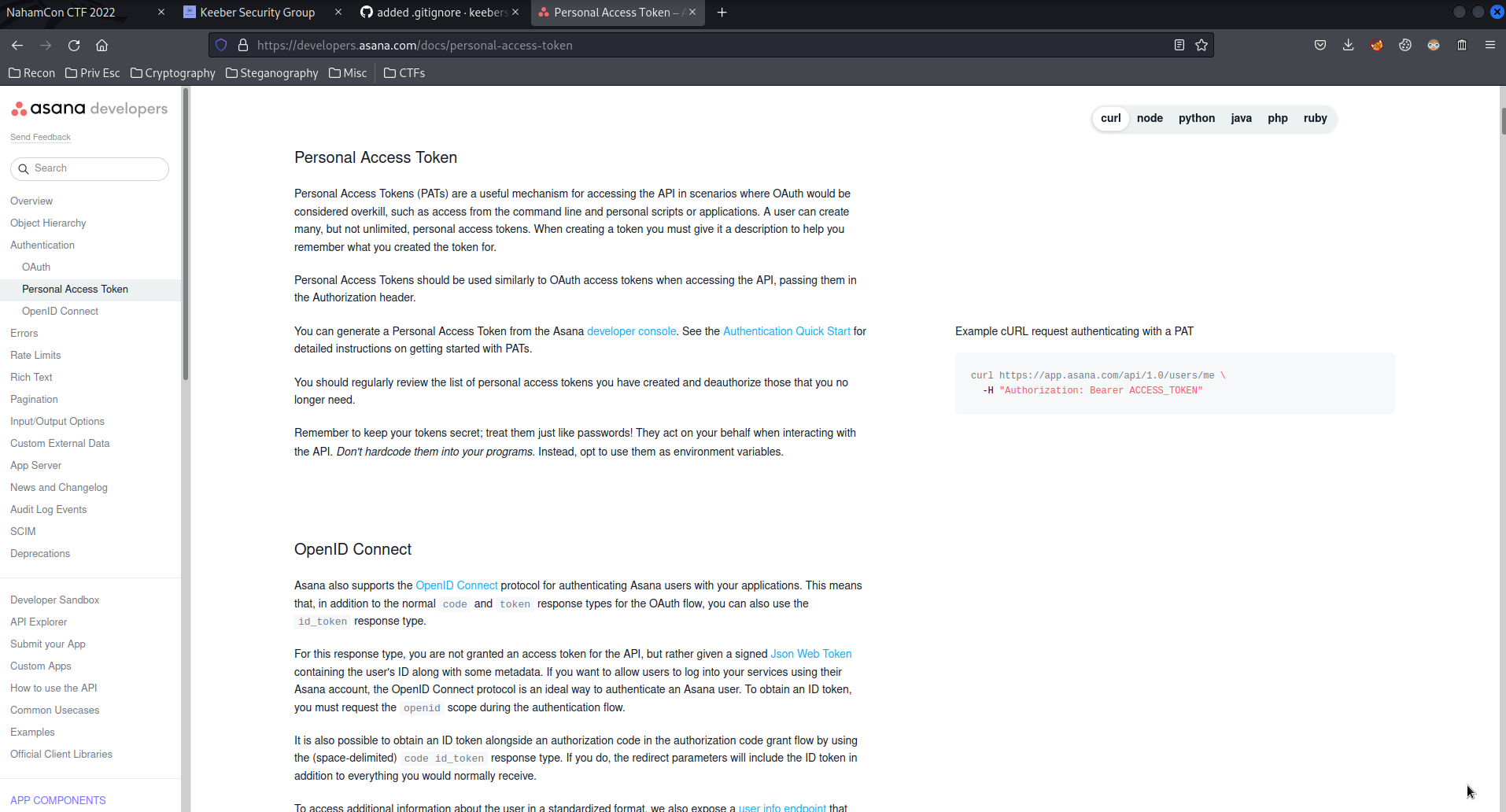Toggle reader view in address bar
This screenshot has height=812, width=1506.
(x=1179, y=45)
